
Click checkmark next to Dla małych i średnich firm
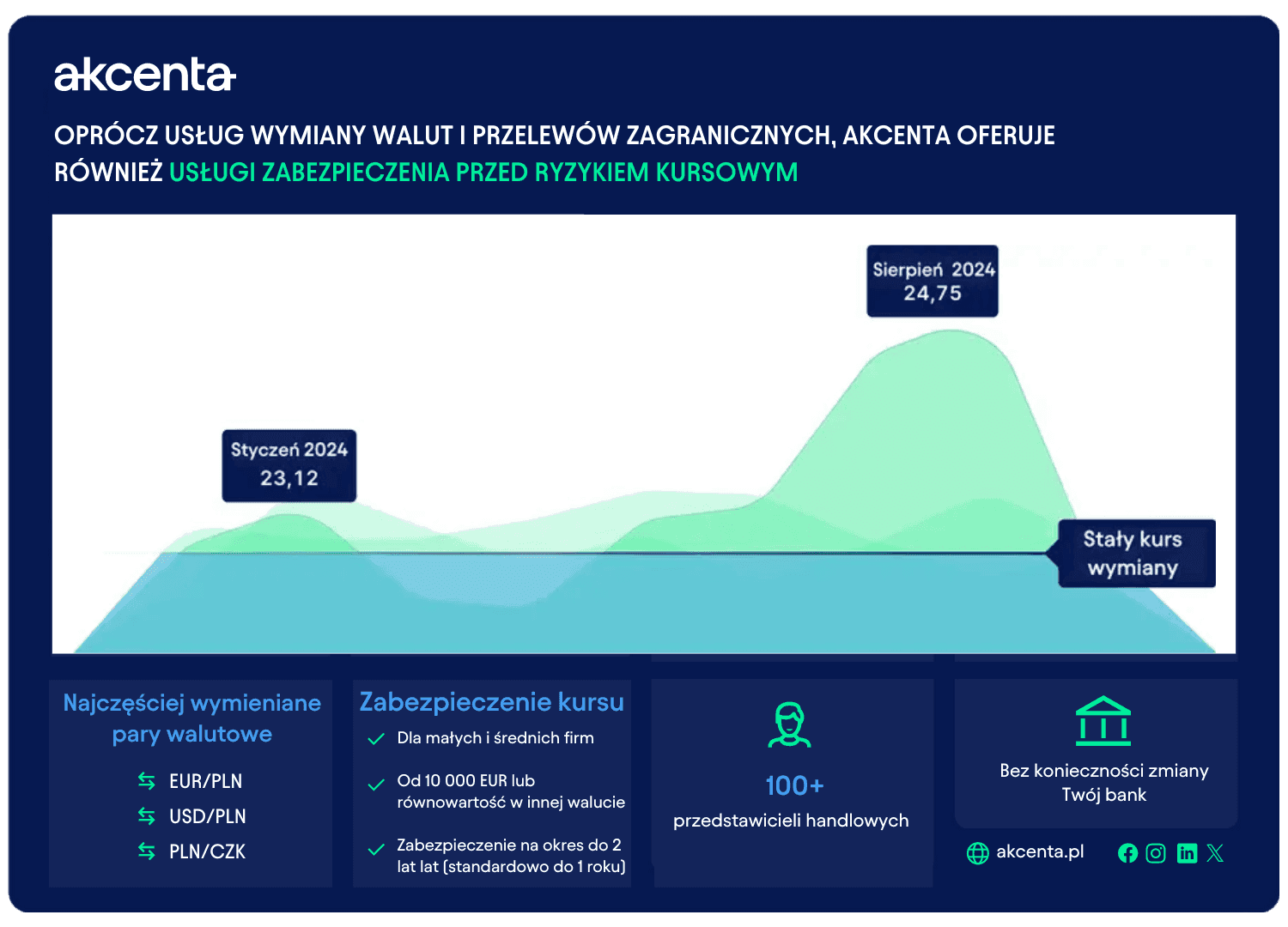click(x=376, y=739)
